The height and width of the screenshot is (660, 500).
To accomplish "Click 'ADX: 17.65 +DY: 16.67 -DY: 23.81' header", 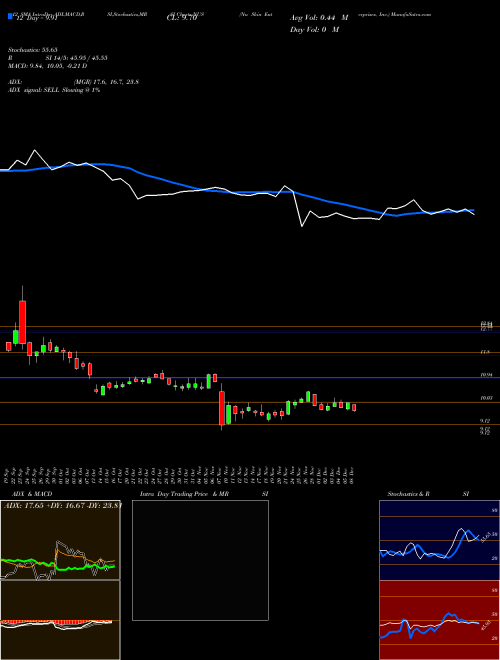I will click(x=63, y=505).
